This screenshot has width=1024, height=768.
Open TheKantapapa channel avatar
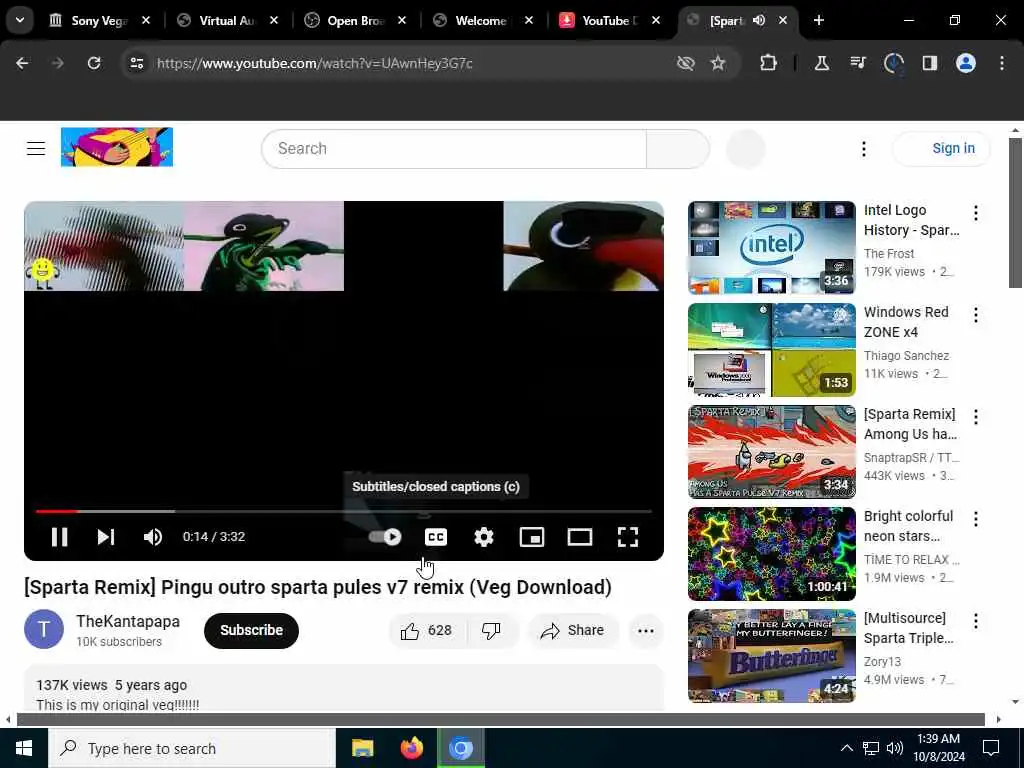[x=44, y=629]
